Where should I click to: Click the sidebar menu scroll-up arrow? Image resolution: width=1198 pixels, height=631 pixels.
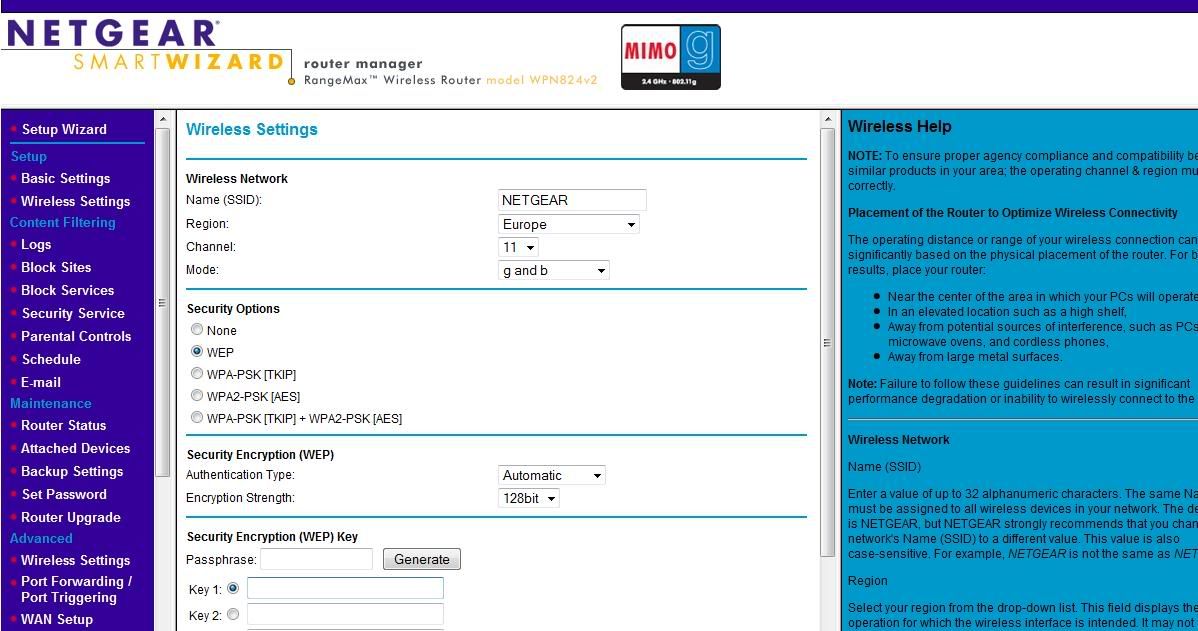coord(162,120)
